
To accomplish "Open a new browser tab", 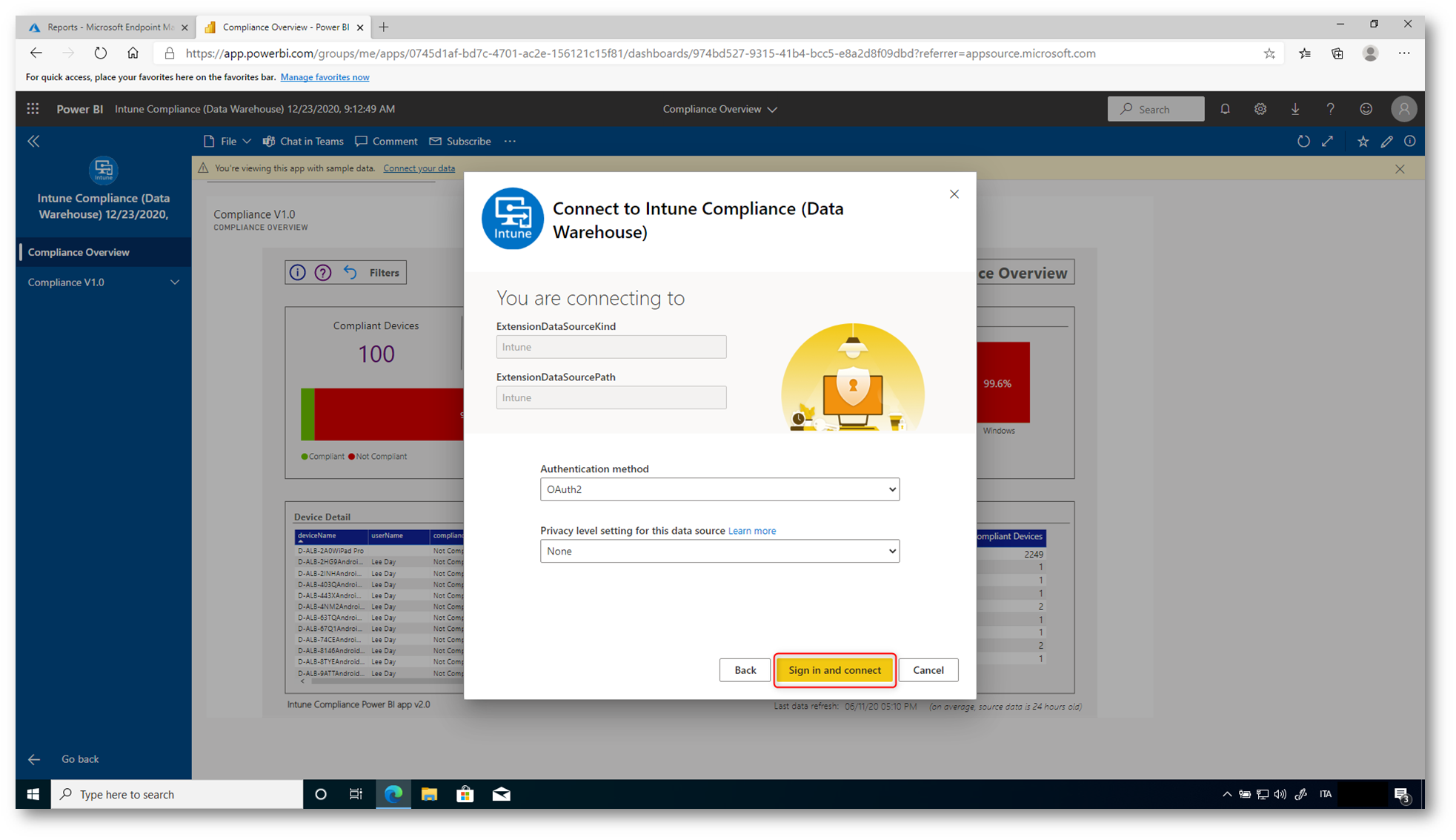I will point(384,27).
